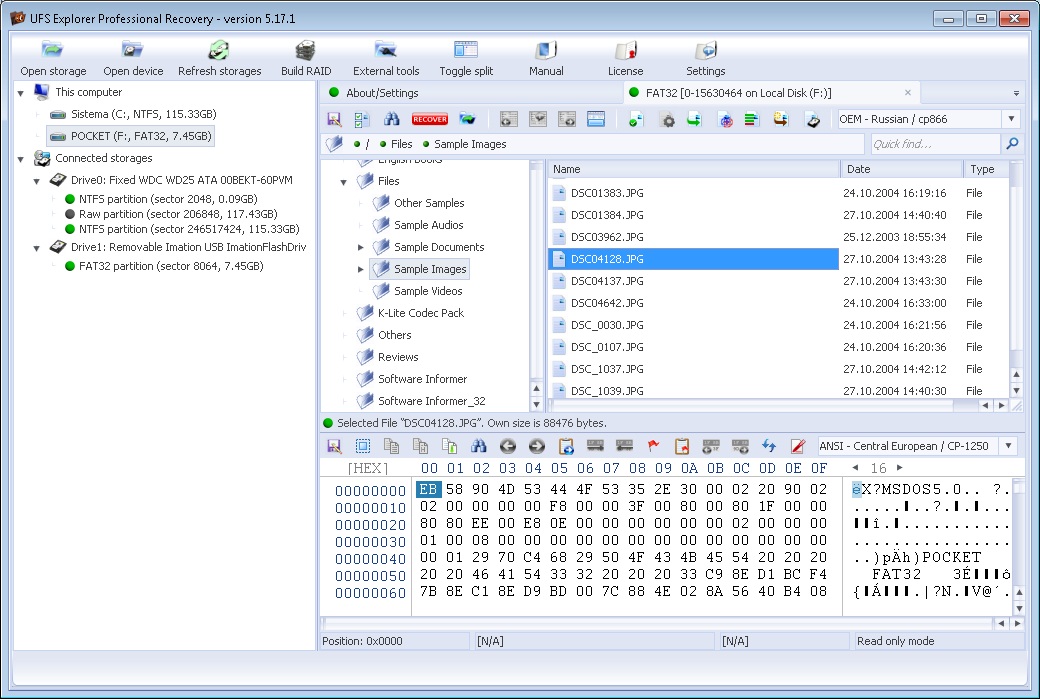Click the open folder icon beside RECOVER
This screenshot has width=1040, height=699.
click(468, 119)
